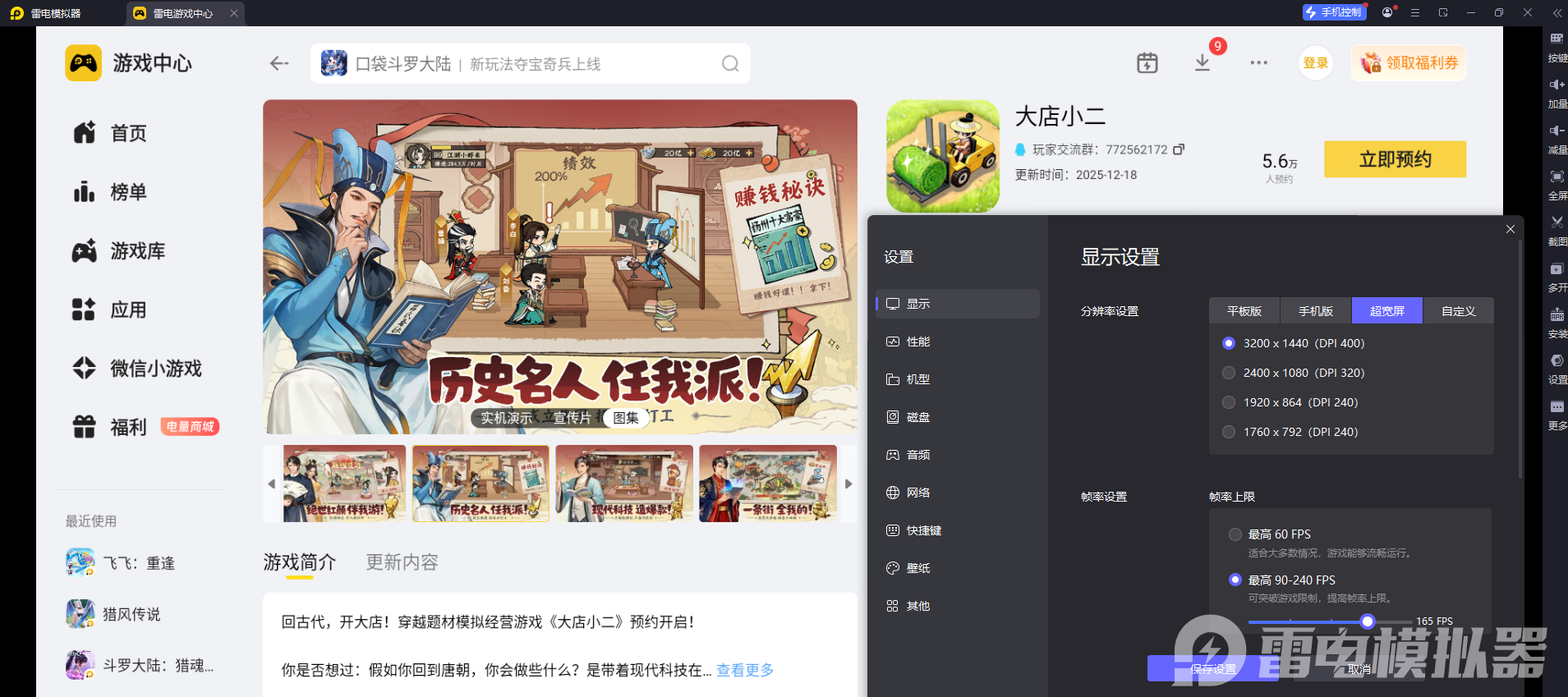Open 微信小游戏 in the sidebar

pyautogui.click(x=137, y=369)
